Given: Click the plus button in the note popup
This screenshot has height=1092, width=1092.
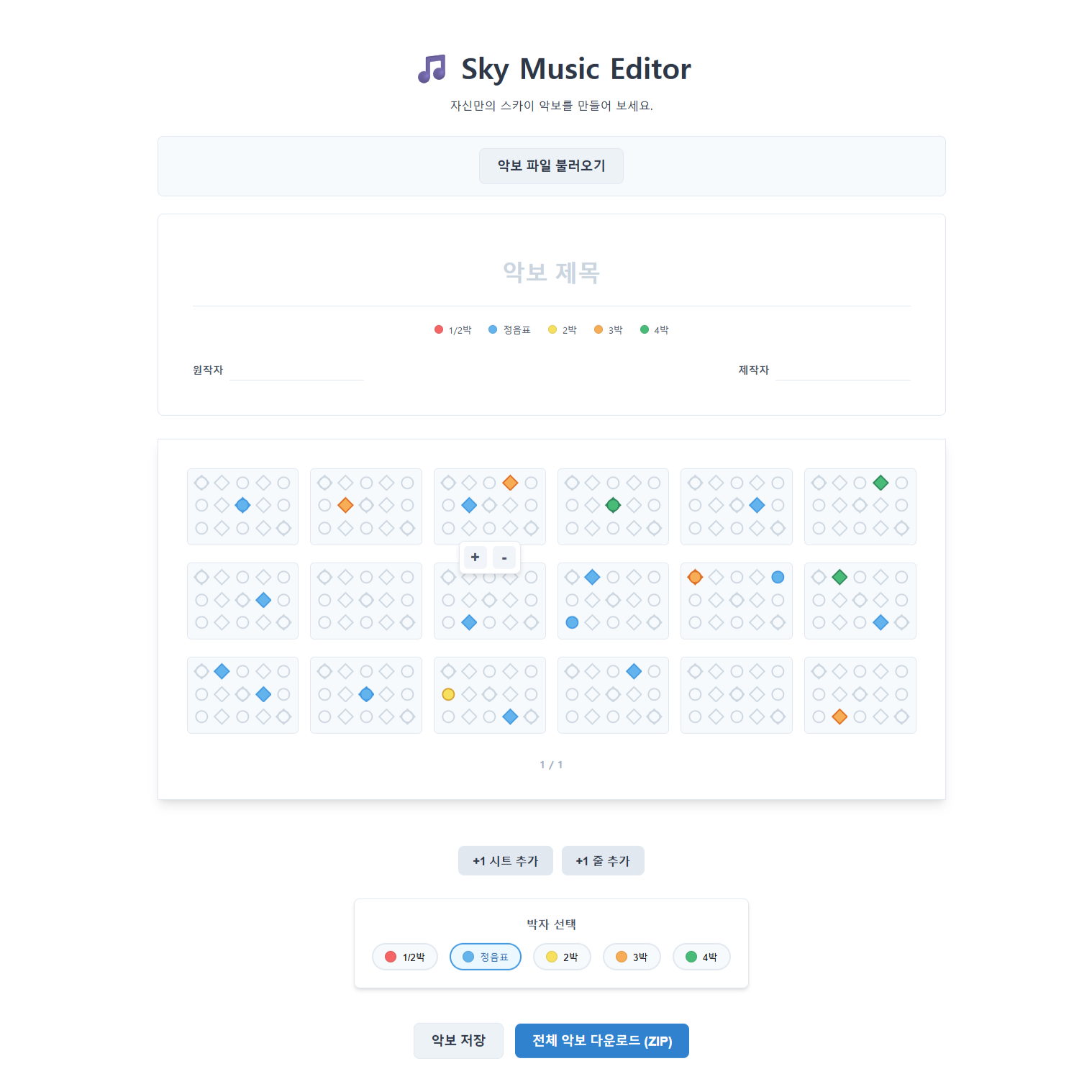Looking at the screenshot, I should tap(475, 558).
